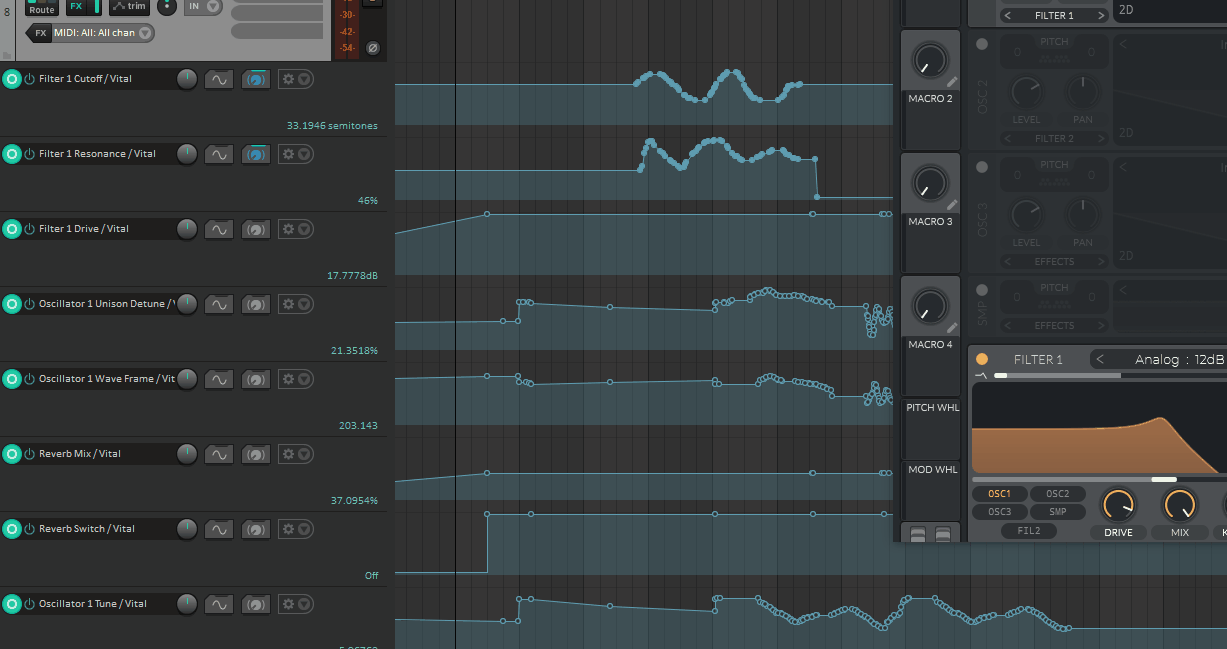The width and height of the screenshot is (1227, 649).
Task: Bypass the Filter 1 Resonance envelope
Action: pyautogui.click(x=29, y=154)
